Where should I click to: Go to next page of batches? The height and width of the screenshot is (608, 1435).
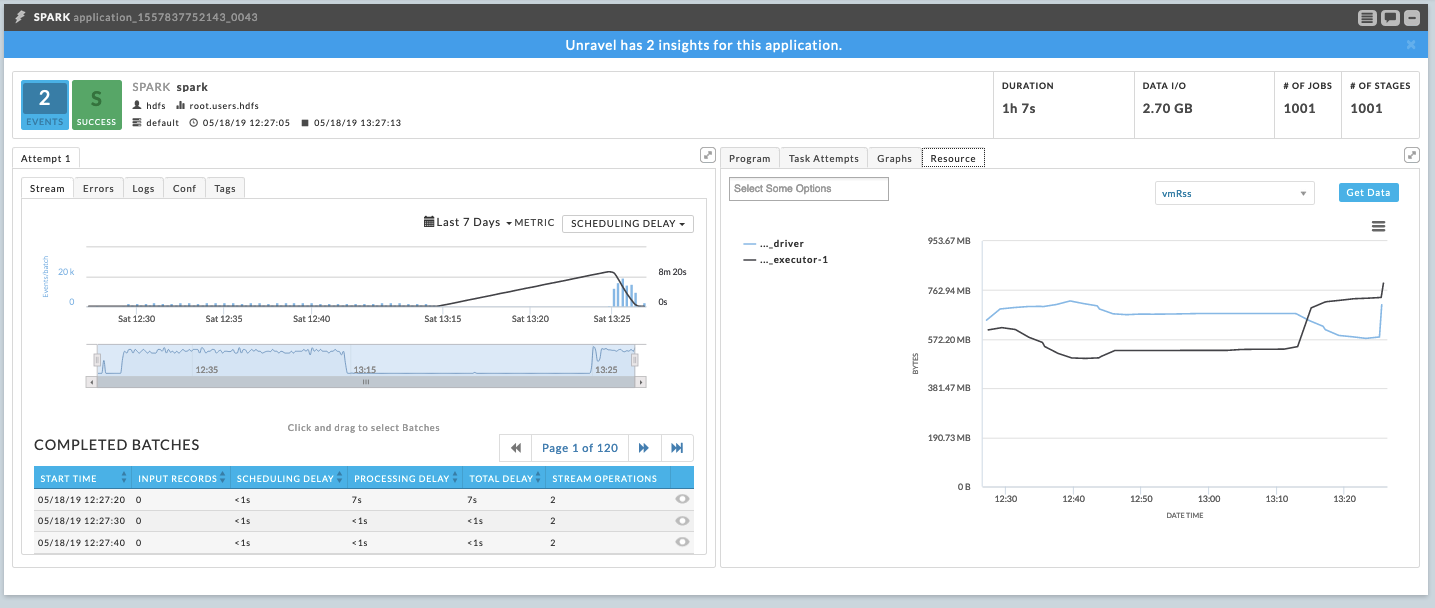coord(644,448)
